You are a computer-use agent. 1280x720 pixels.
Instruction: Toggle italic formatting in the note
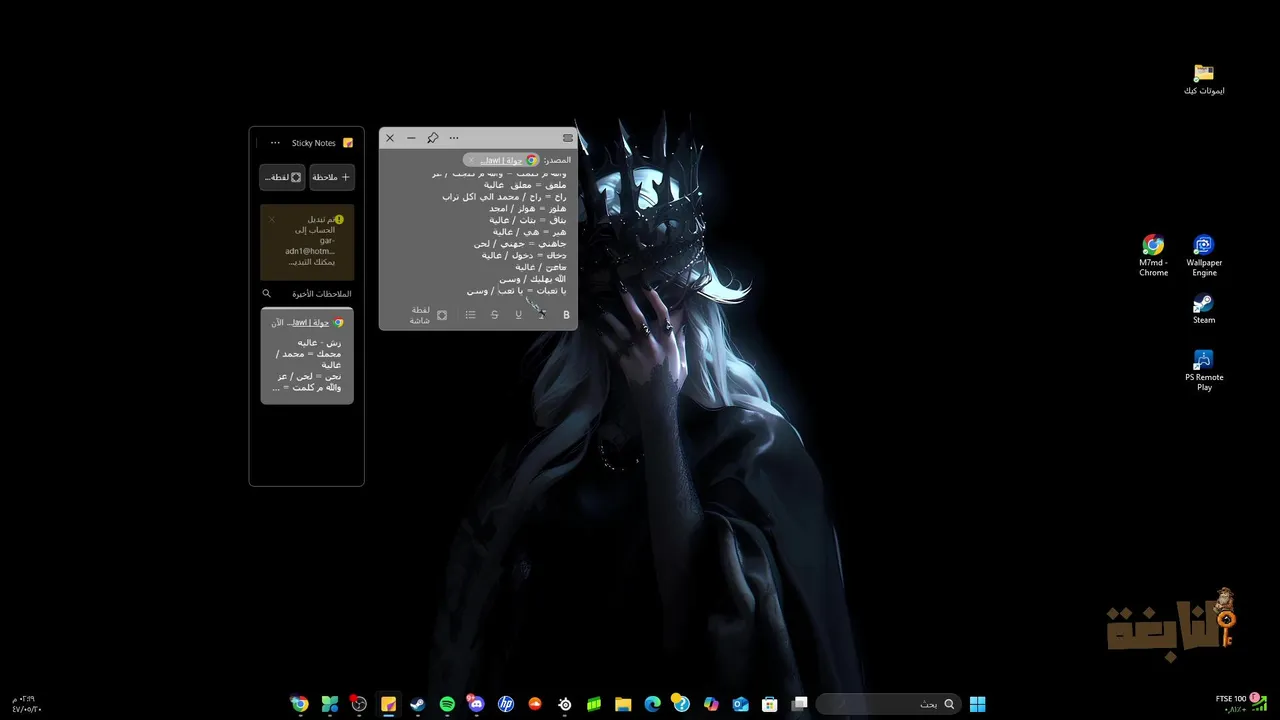542,315
